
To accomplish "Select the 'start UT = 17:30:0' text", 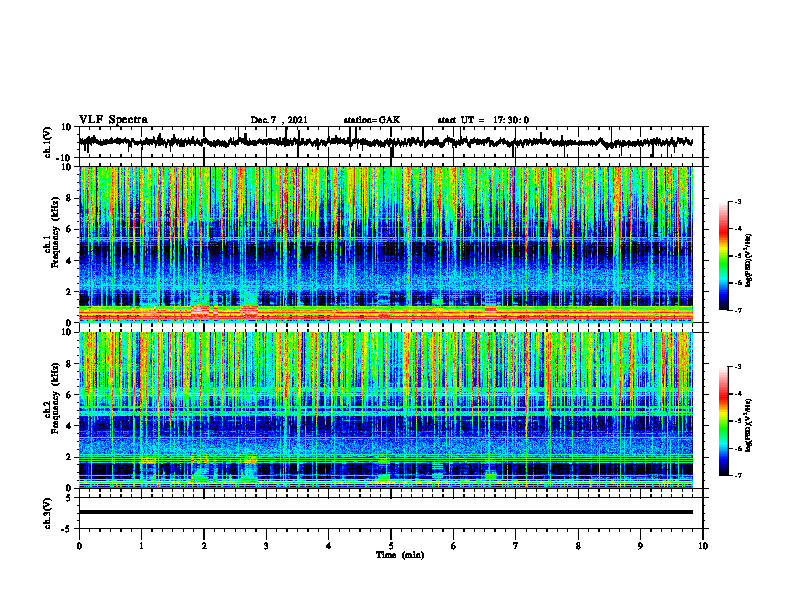I will (483, 120).
